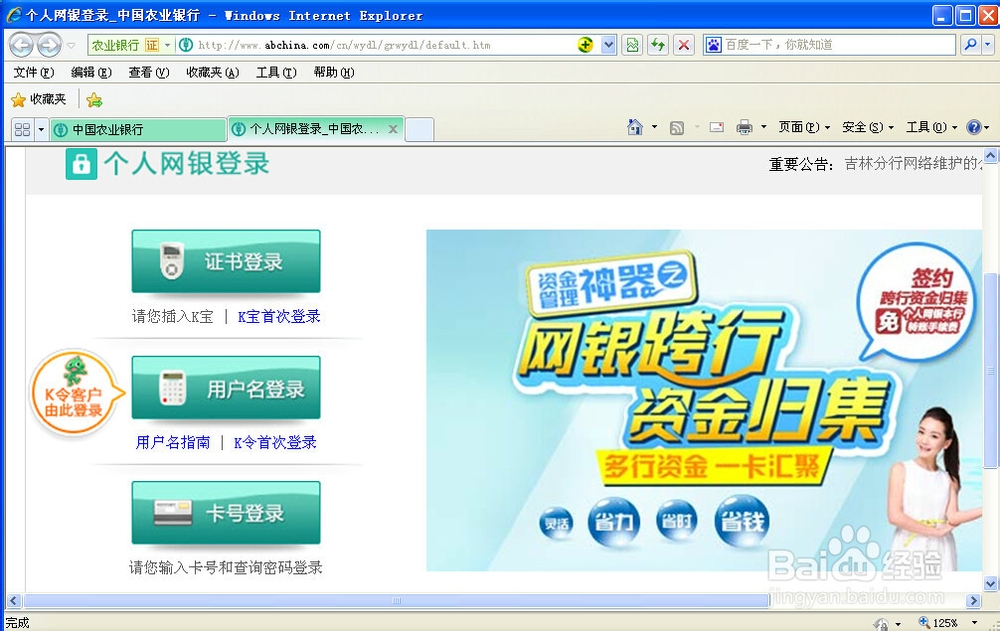Expand the print options dropdown arrow
The image size is (1000, 631).
click(763, 127)
